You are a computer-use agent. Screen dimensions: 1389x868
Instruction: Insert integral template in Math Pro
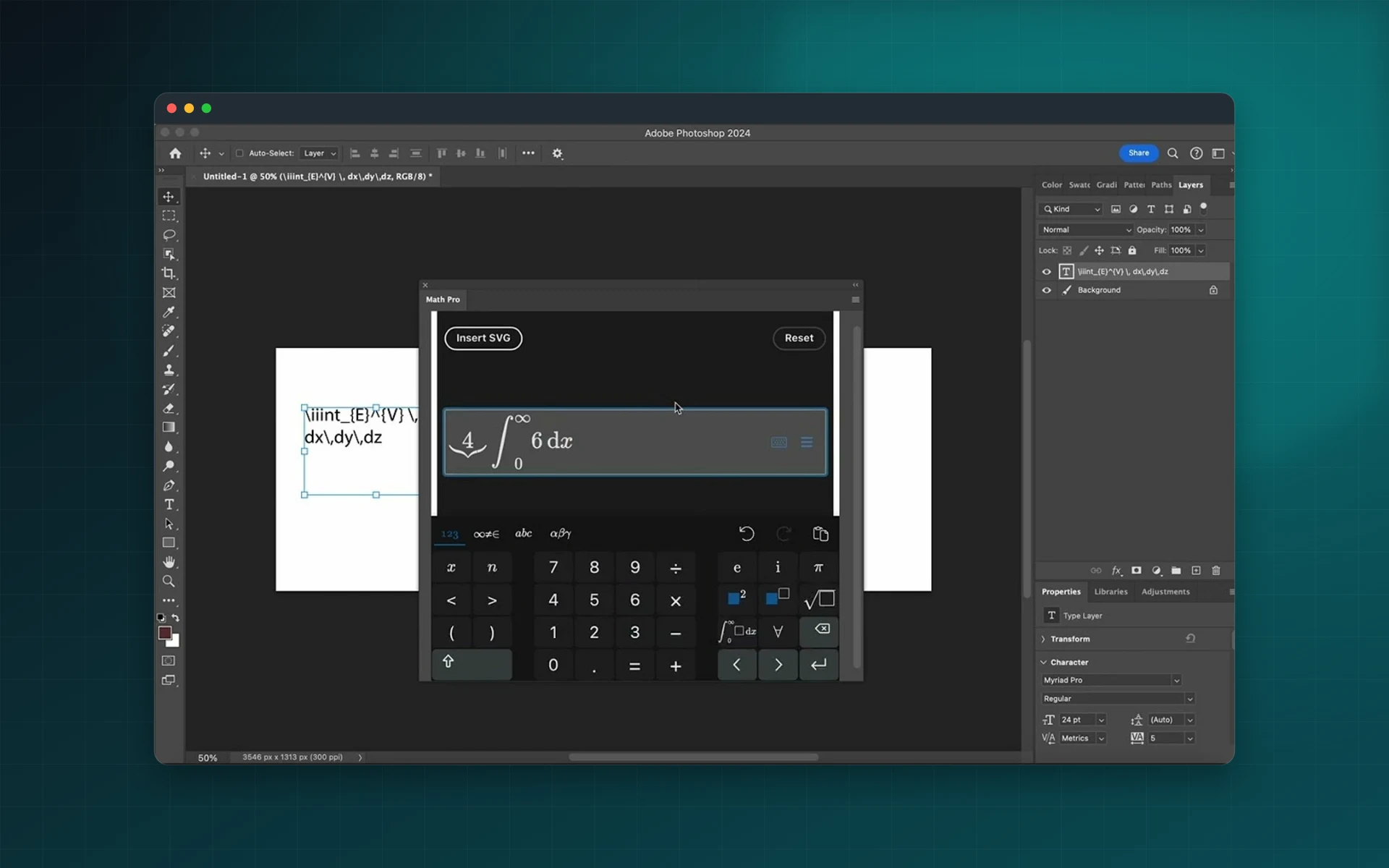coord(737,631)
